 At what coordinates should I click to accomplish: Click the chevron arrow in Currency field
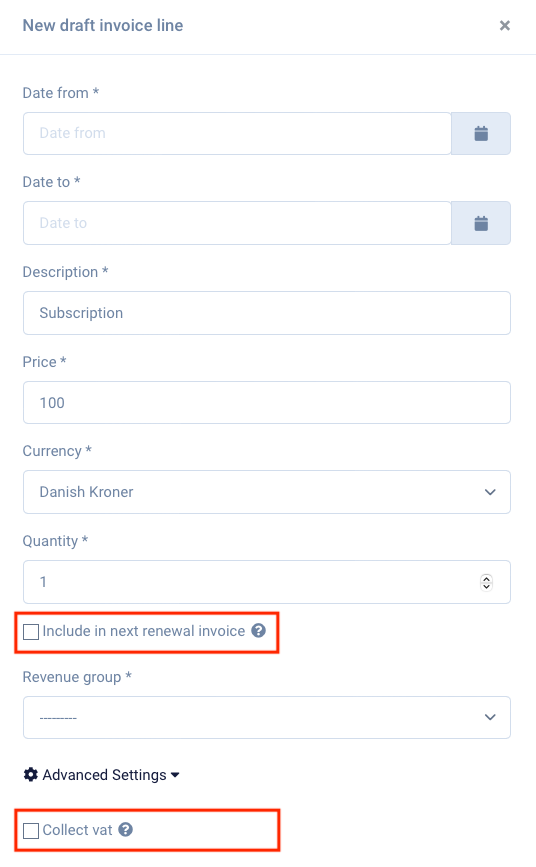(x=490, y=492)
